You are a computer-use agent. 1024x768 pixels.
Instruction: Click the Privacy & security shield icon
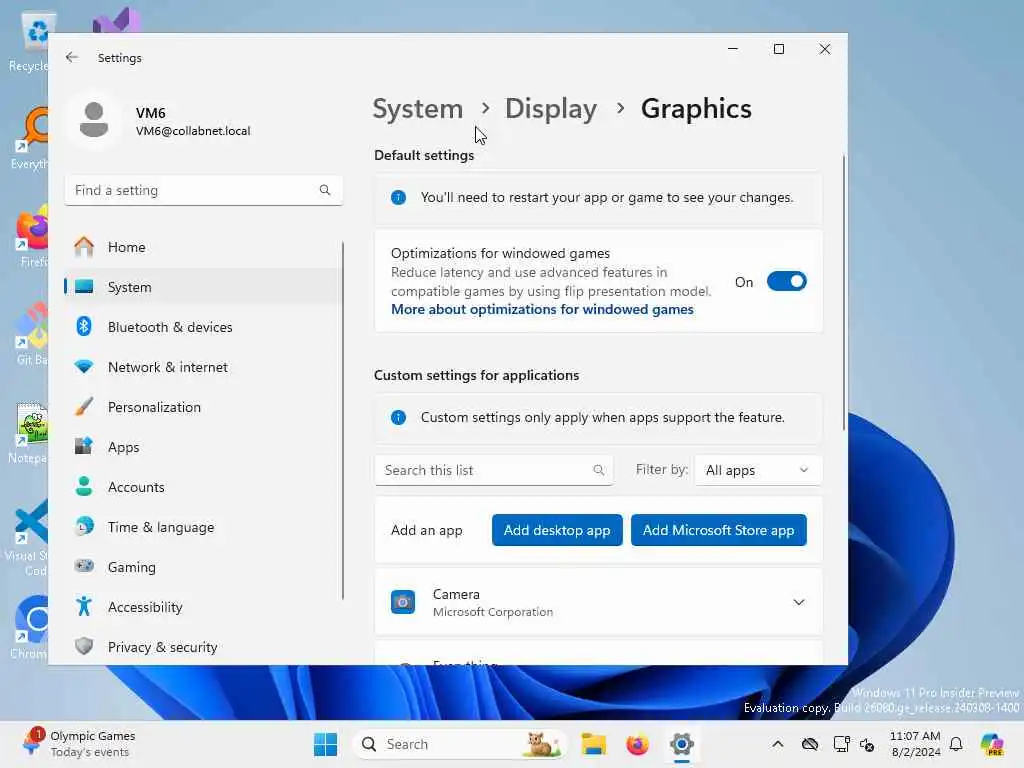[x=84, y=647]
